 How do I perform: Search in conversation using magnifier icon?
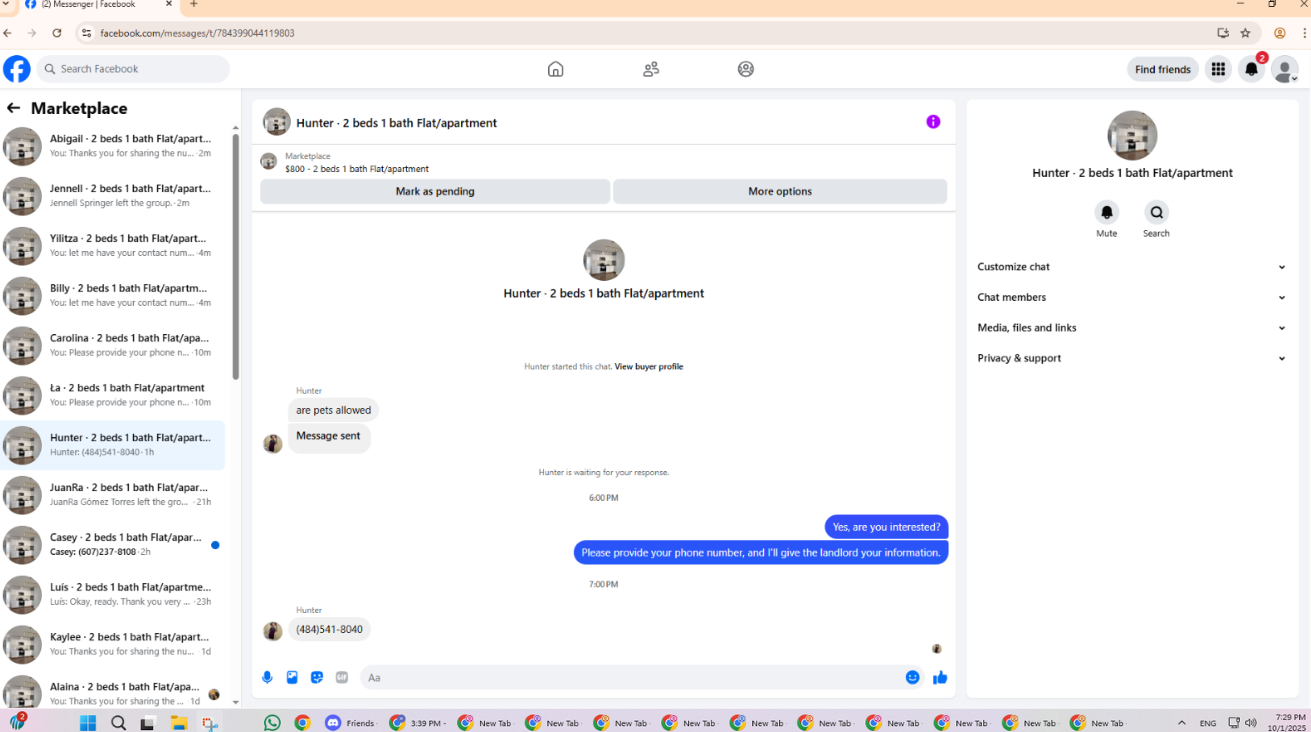pos(1156,212)
